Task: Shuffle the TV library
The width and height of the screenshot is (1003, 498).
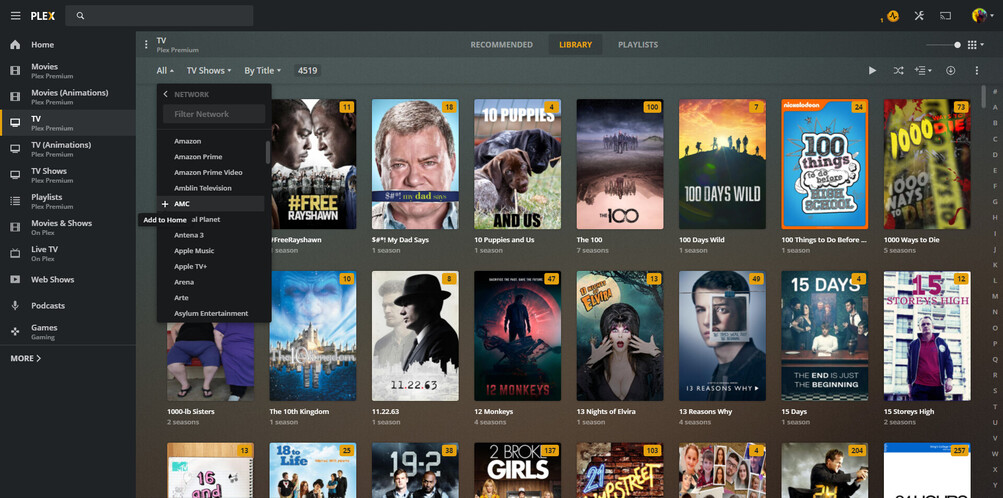Action: (898, 70)
